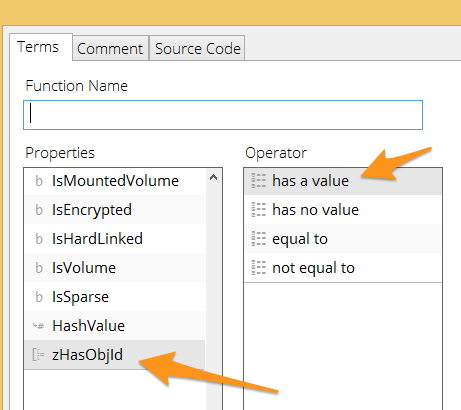Switch to the Comment tab
This screenshot has width=461, height=410.
(x=110, y=49)
